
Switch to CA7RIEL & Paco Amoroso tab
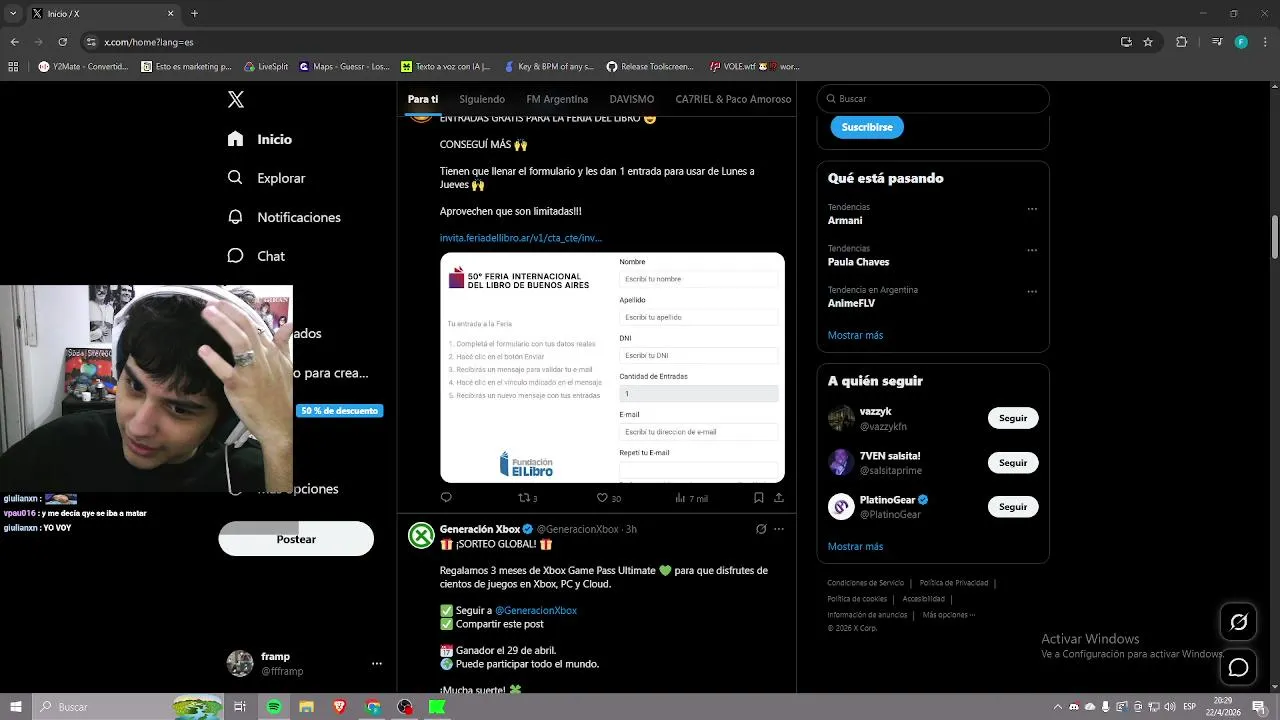click(x=733, y=99)
